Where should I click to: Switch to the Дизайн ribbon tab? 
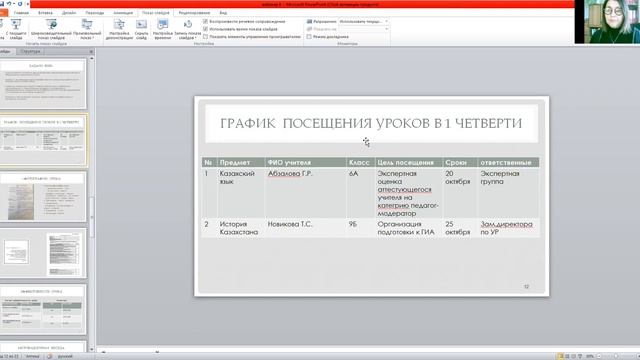pyautogui.click(x=69, y=13)
